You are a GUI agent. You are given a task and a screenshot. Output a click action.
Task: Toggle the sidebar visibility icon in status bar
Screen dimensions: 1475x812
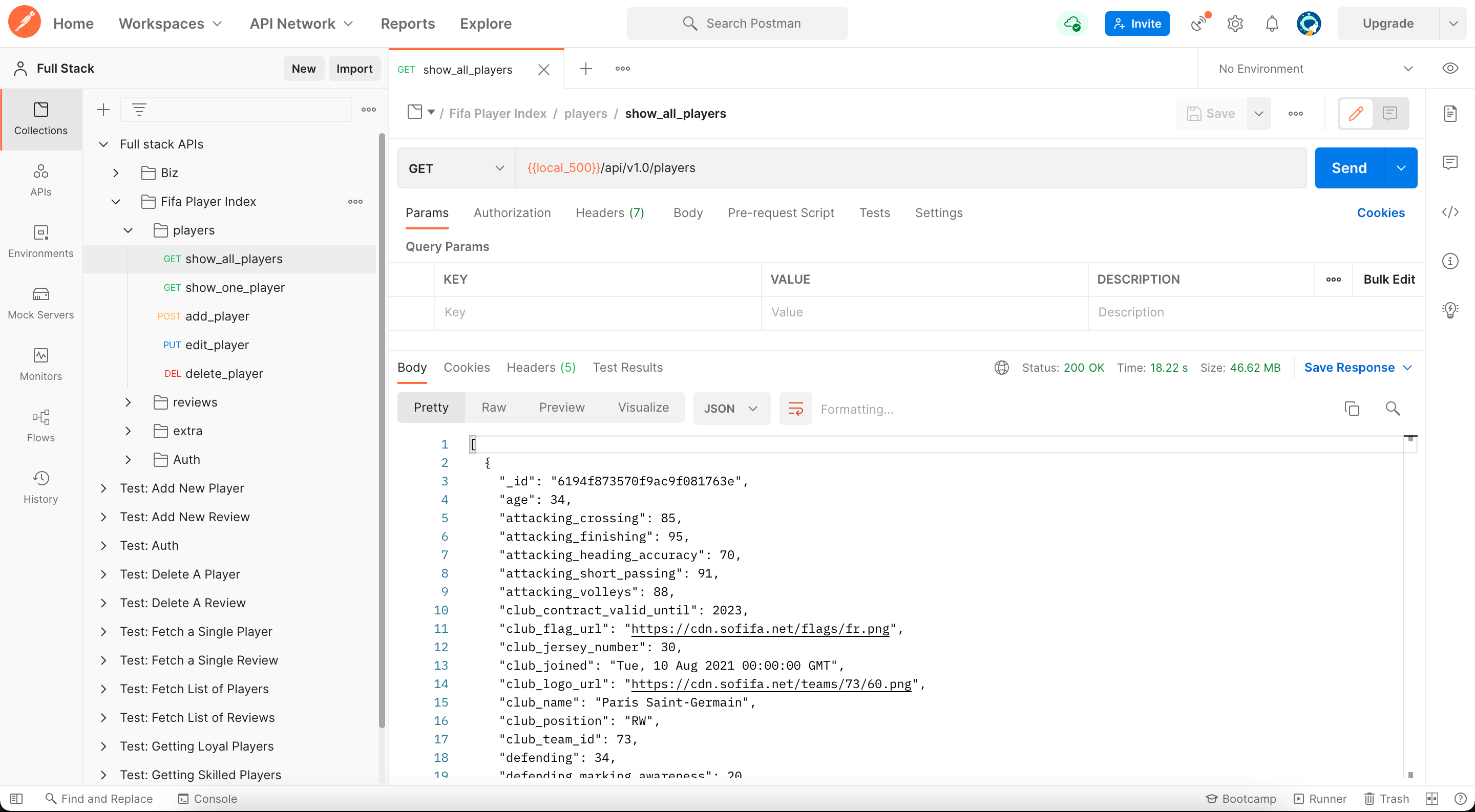click(x=16, y=798)
